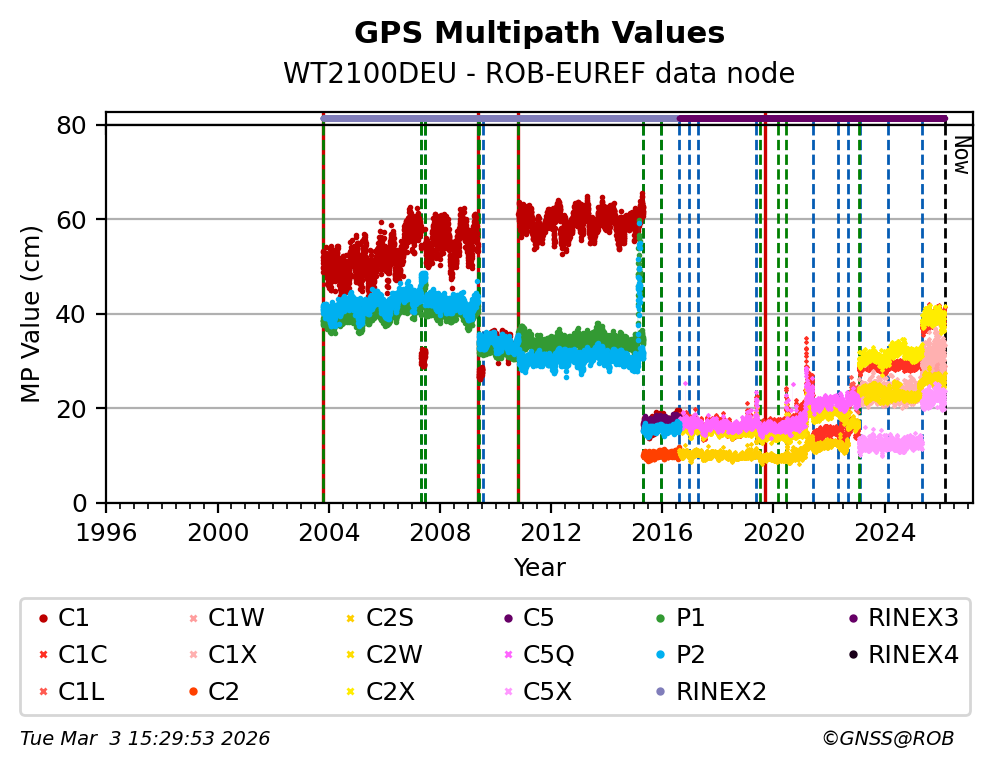Click the orange C2 legend marker
This screenshot has width=993, height=769.
click(192, 691)
